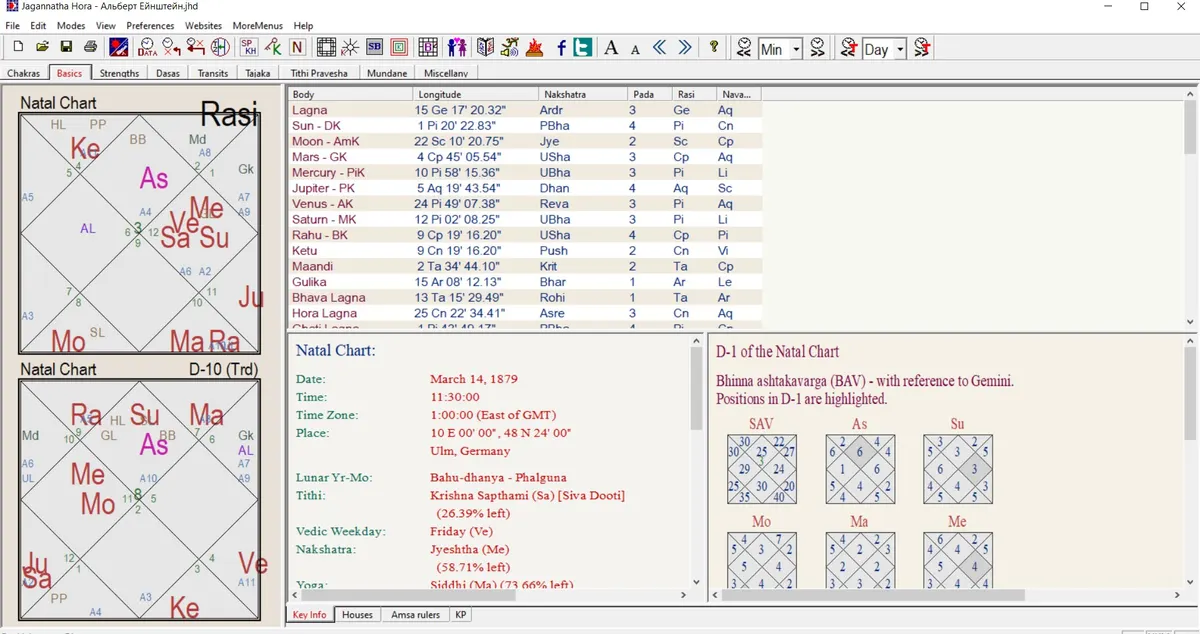Screen dimensions: 1200x634
Task: Click the yellow question mark help icon
Action: point(714,47)
